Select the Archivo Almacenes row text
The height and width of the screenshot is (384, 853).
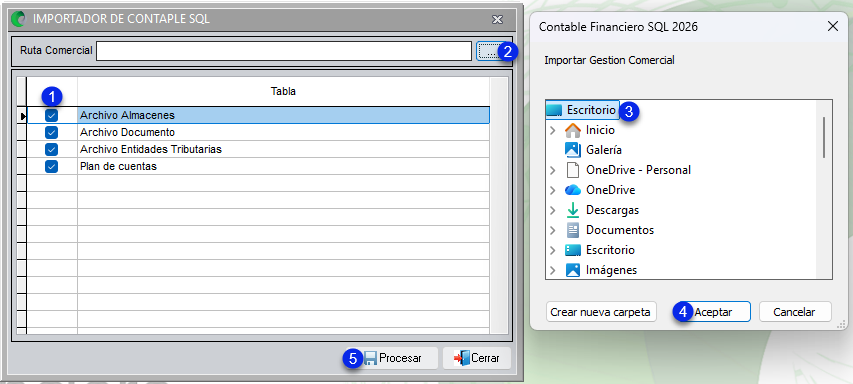click(127, 115)
